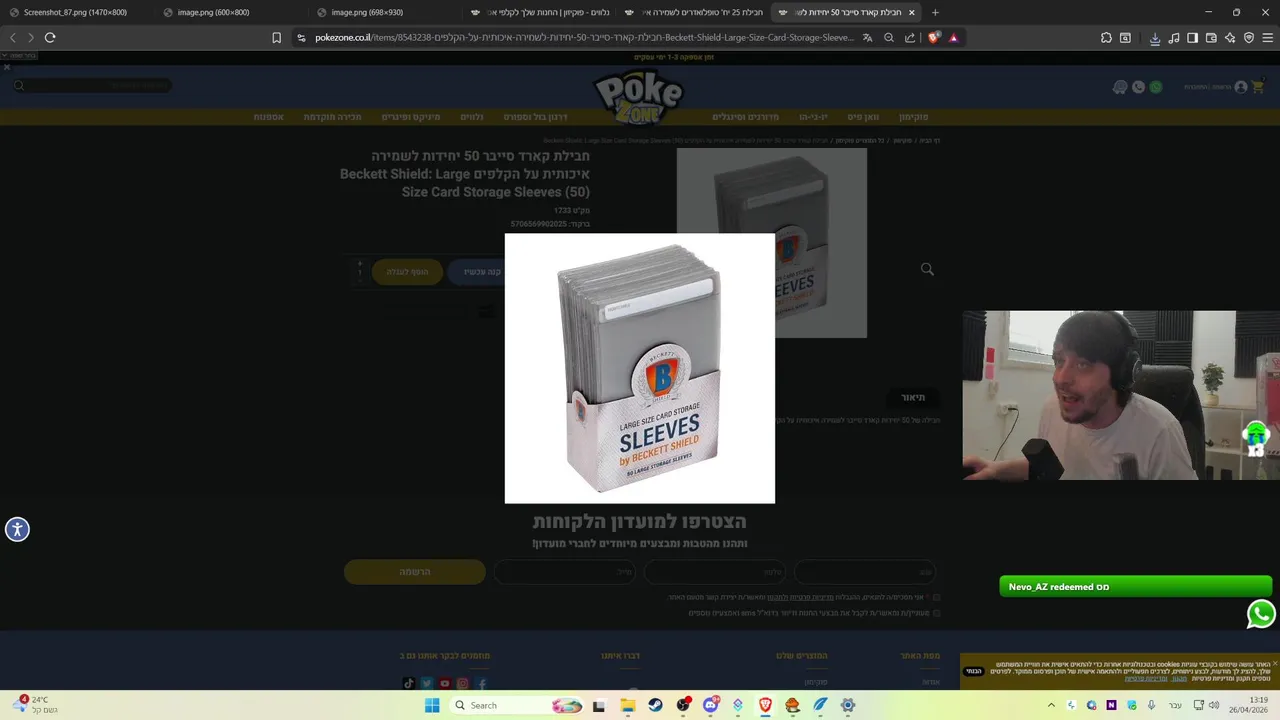Accept cookies with the הבנתי button
The image size is (1280, 720).
click(x=973, y=671)
